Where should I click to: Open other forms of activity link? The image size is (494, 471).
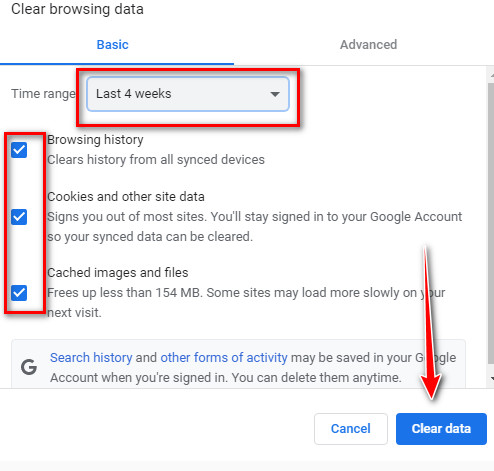tap(224, 358)
